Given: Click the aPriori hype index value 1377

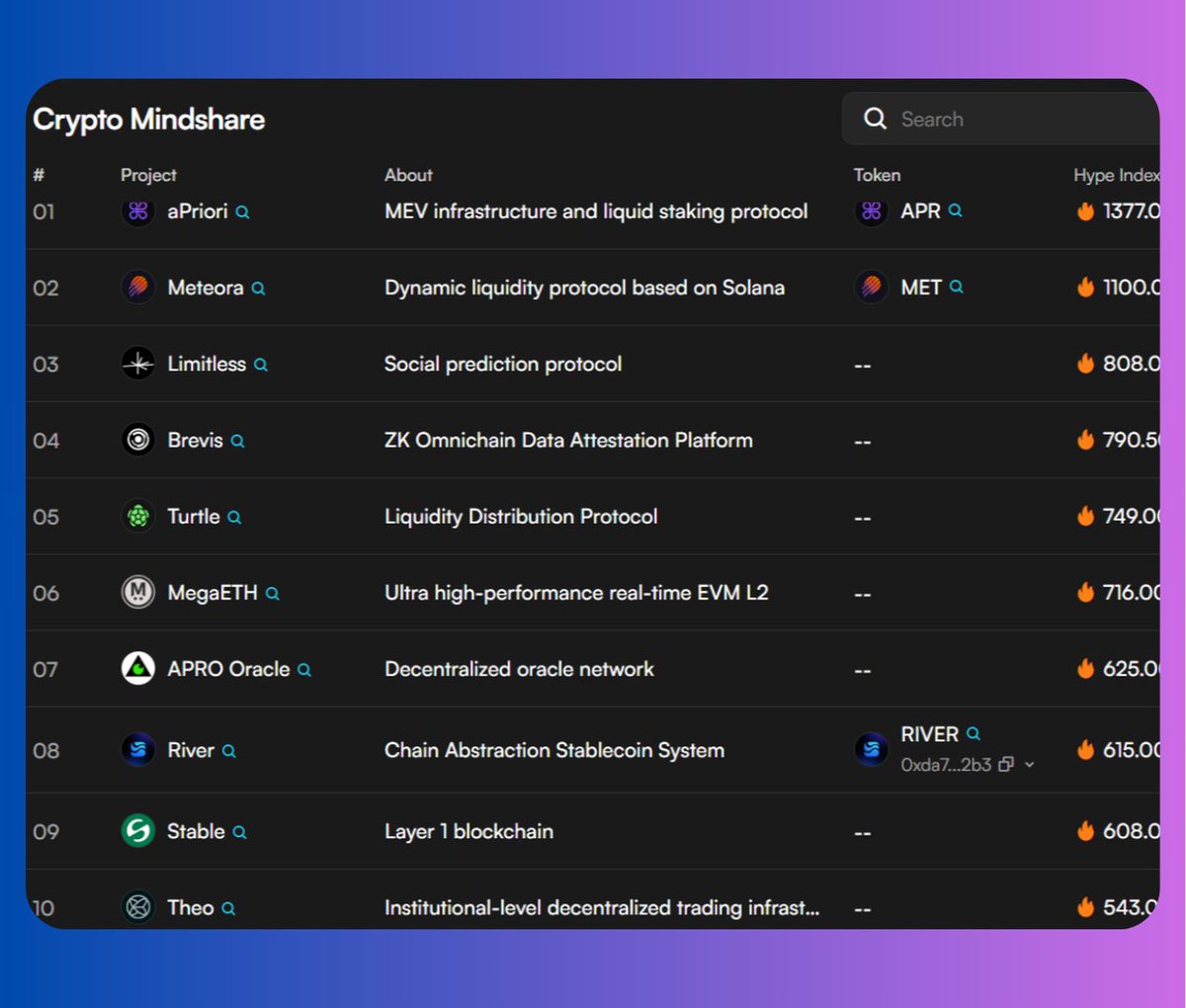Looking at the screenshot, I should [1132, 211].
